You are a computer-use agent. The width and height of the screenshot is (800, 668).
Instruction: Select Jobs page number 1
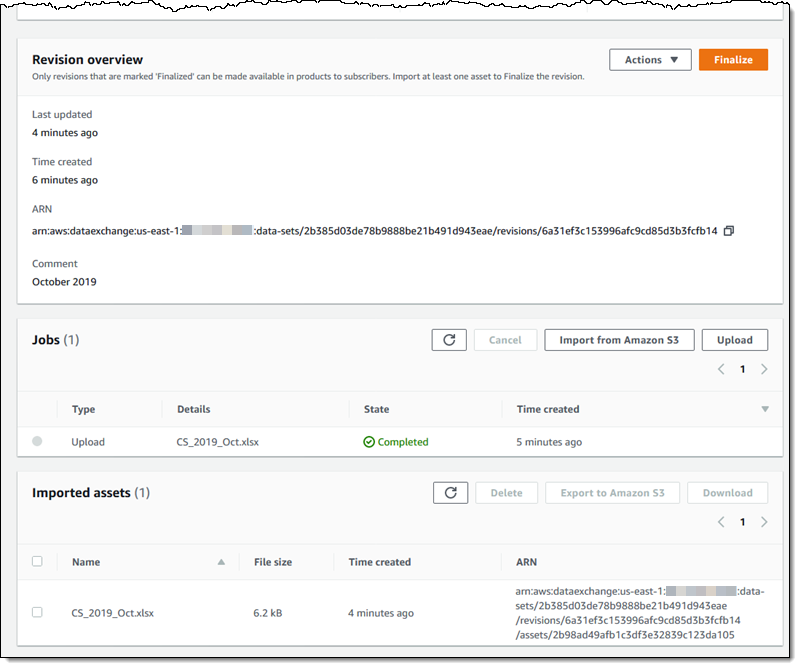[x=742, y=369]
